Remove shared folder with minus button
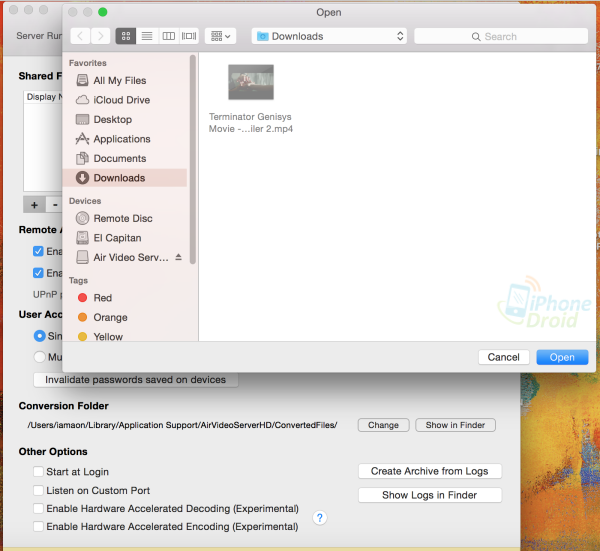This screenshot has width=600, height=551. tap(55, 205)
